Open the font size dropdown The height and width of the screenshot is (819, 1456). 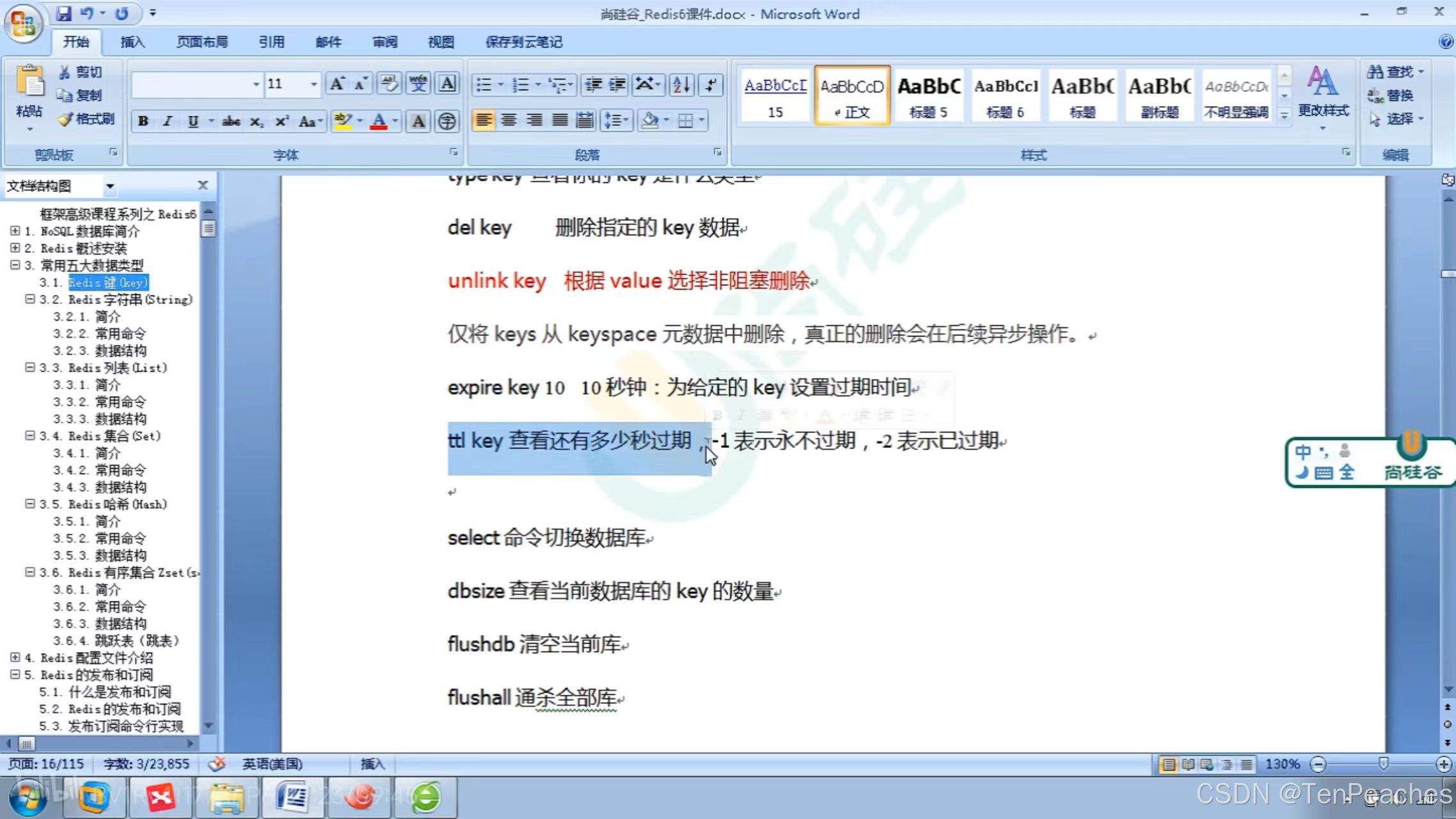(313, 84)
